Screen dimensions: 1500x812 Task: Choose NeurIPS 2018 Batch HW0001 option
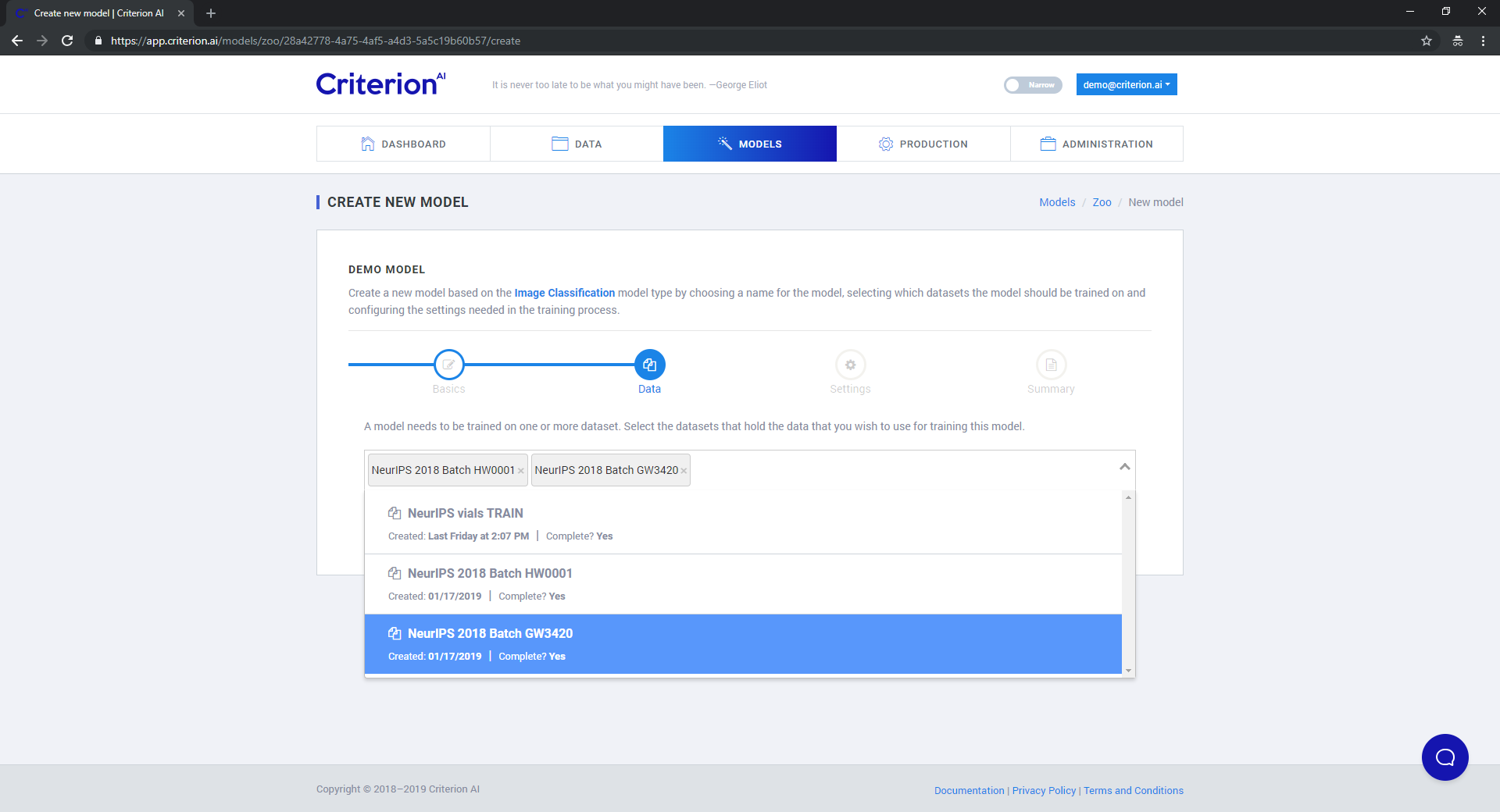pyautogui.click(x=743, y=584)
